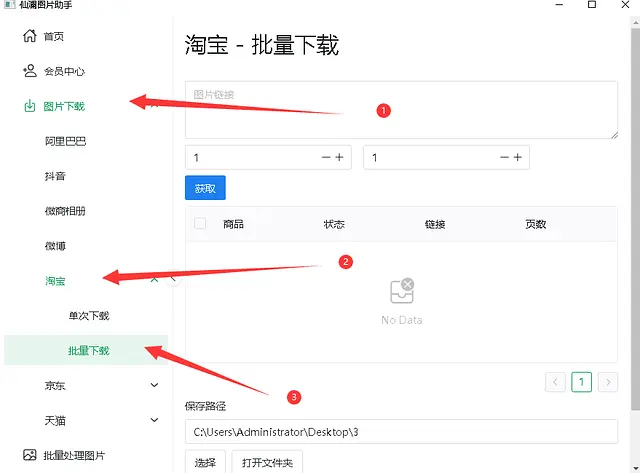Open the 首页 home icon
640x473 pixels.
(x=29, y=36)
